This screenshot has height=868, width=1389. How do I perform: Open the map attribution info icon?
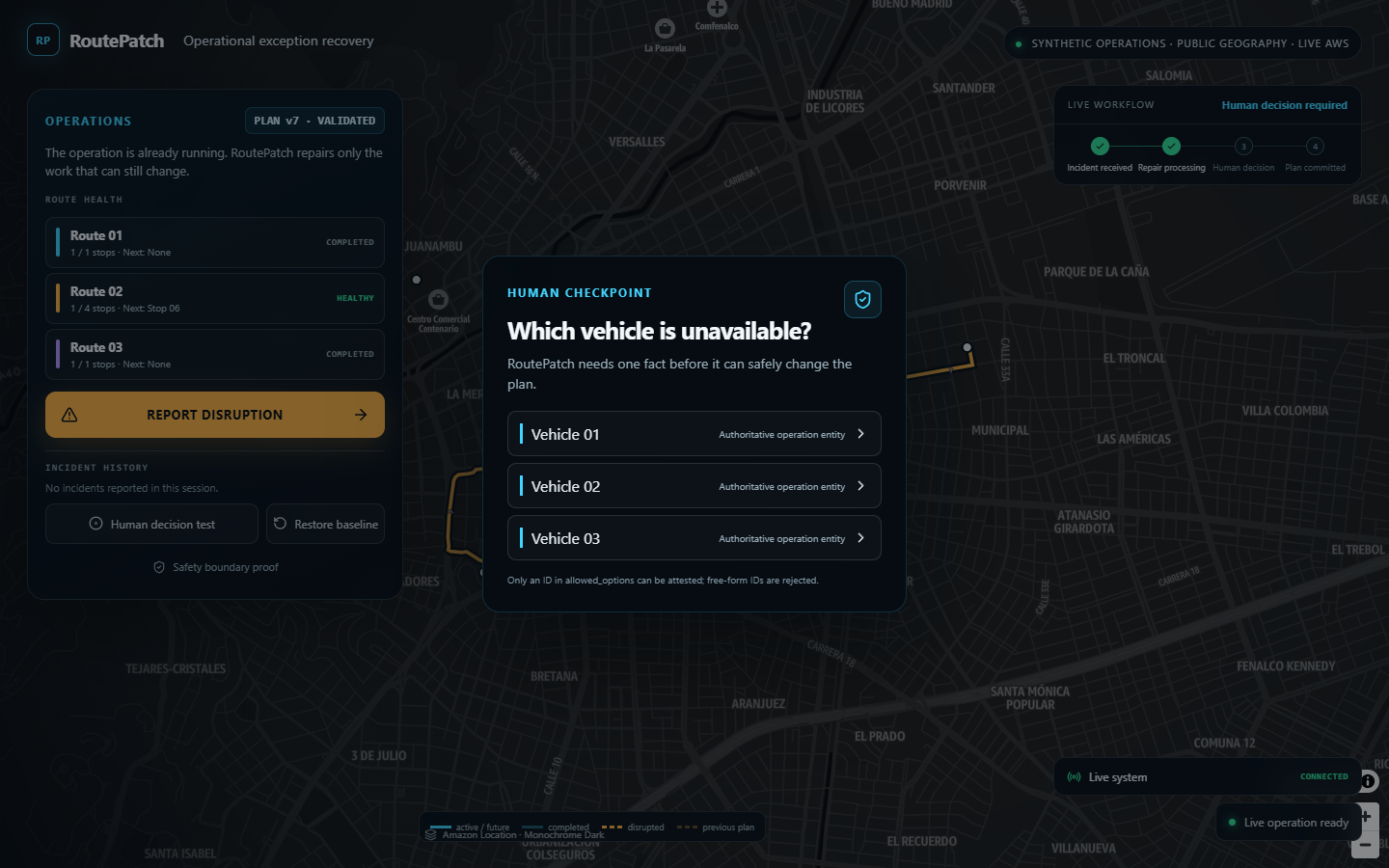(1368, 781)
